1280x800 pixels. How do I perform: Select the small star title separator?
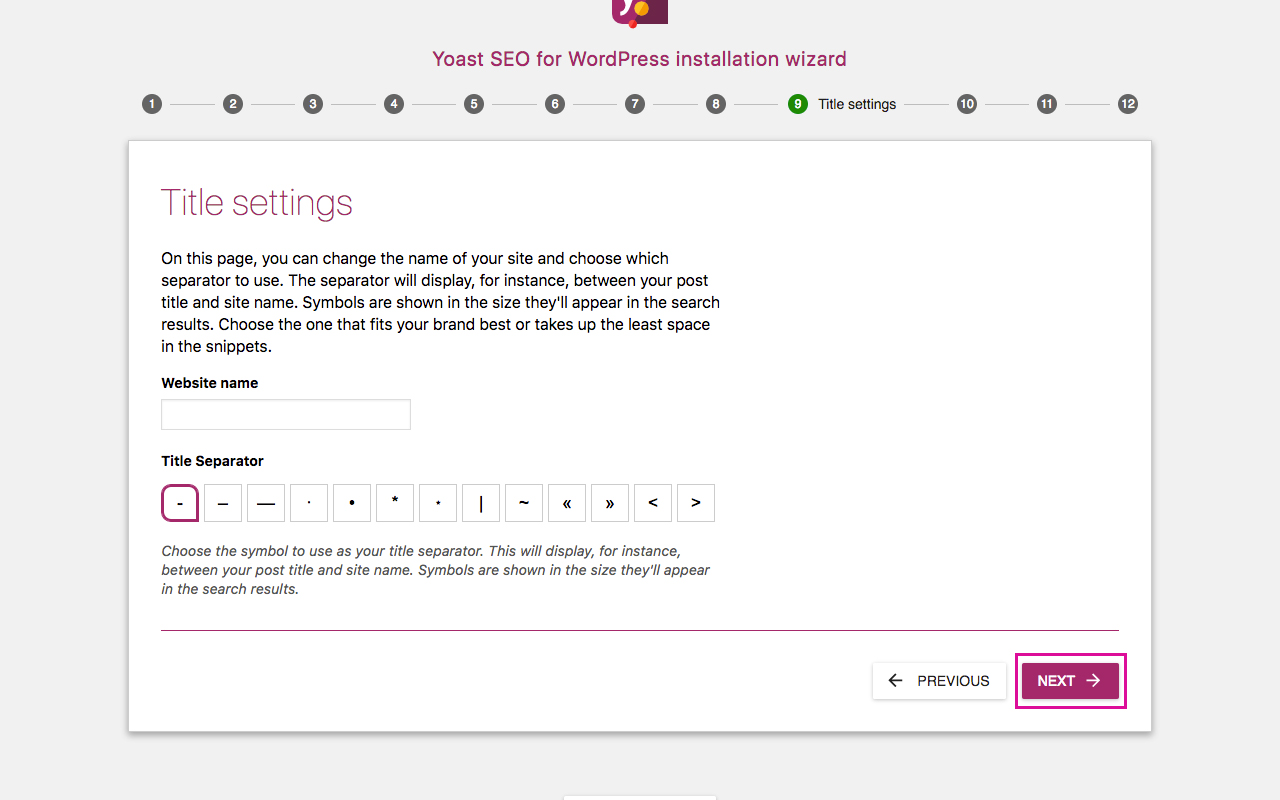pos(438,503)
